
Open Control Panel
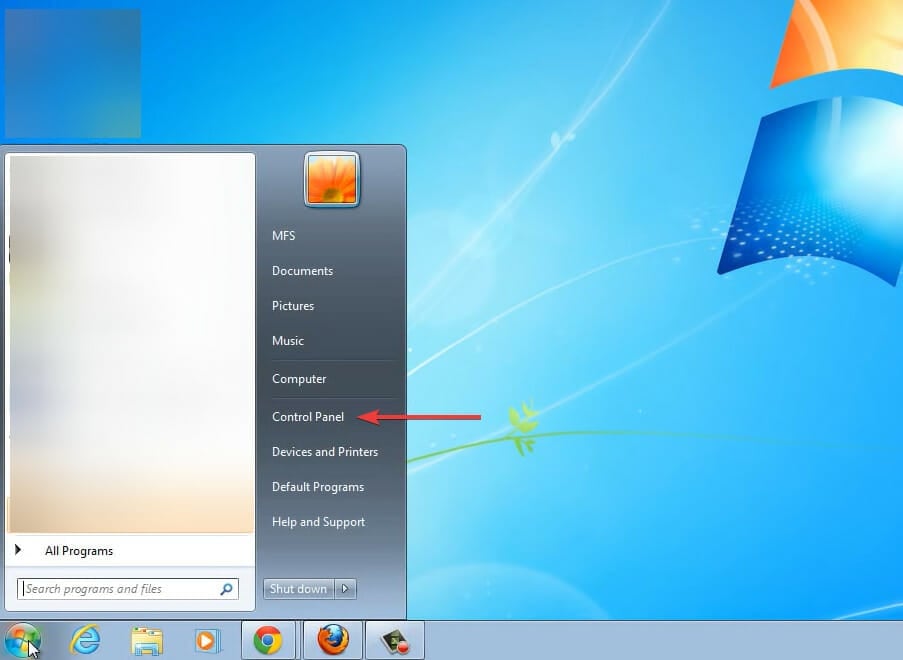[307, 417]
